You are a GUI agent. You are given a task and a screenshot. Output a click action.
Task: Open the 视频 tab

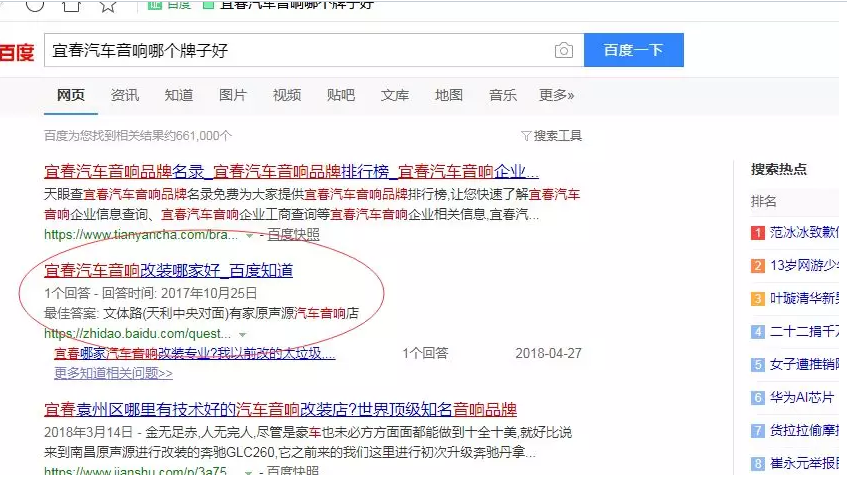pyautogui.click(x=287, y=95)
